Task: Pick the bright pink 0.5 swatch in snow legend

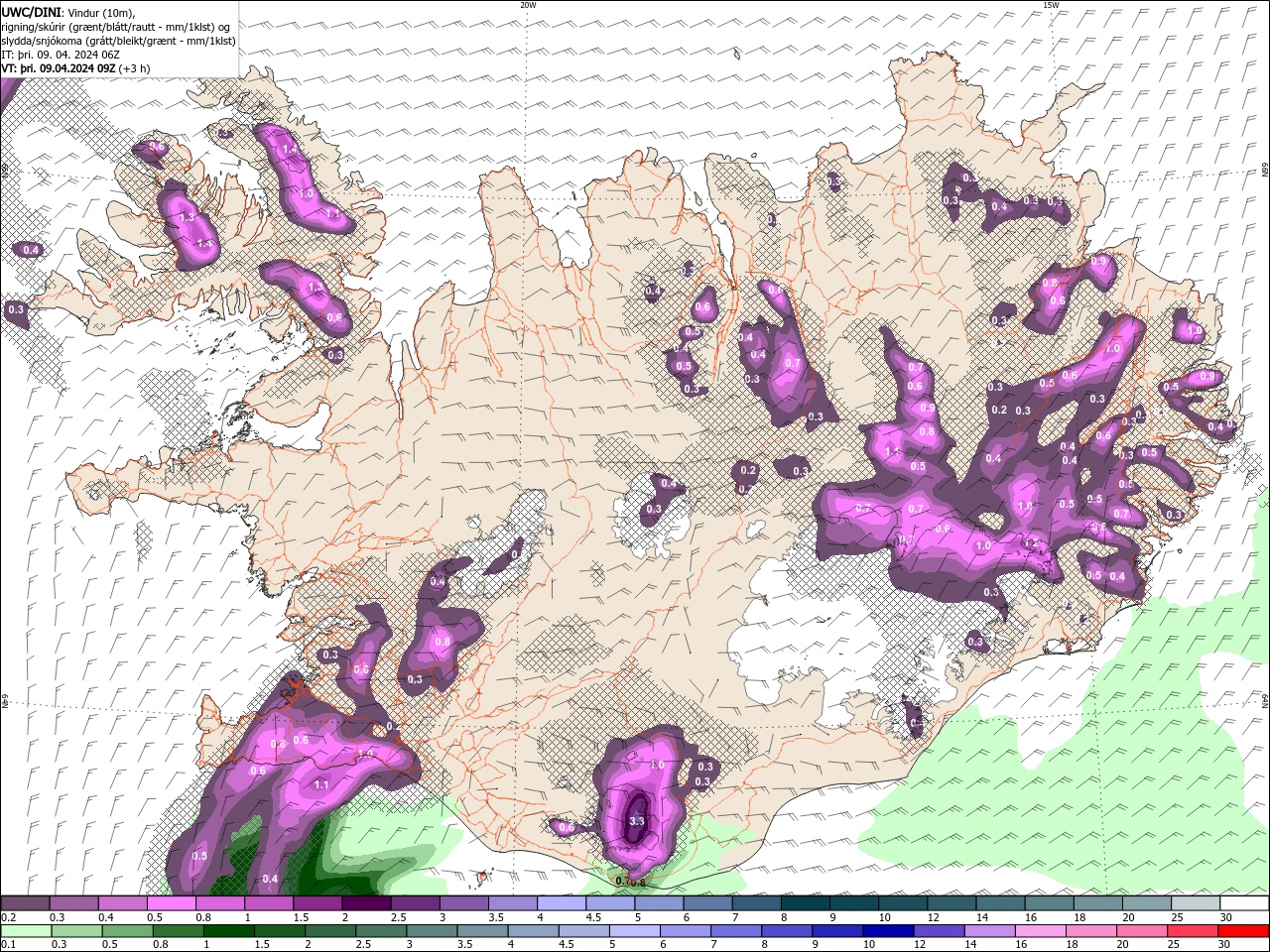Action: coord(171,903)
